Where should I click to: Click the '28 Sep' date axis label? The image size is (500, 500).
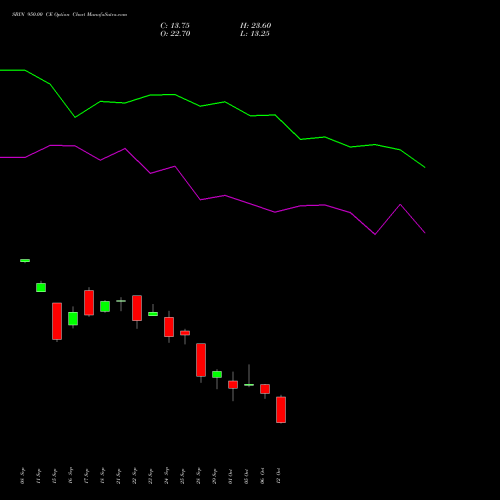coord(198,476)
